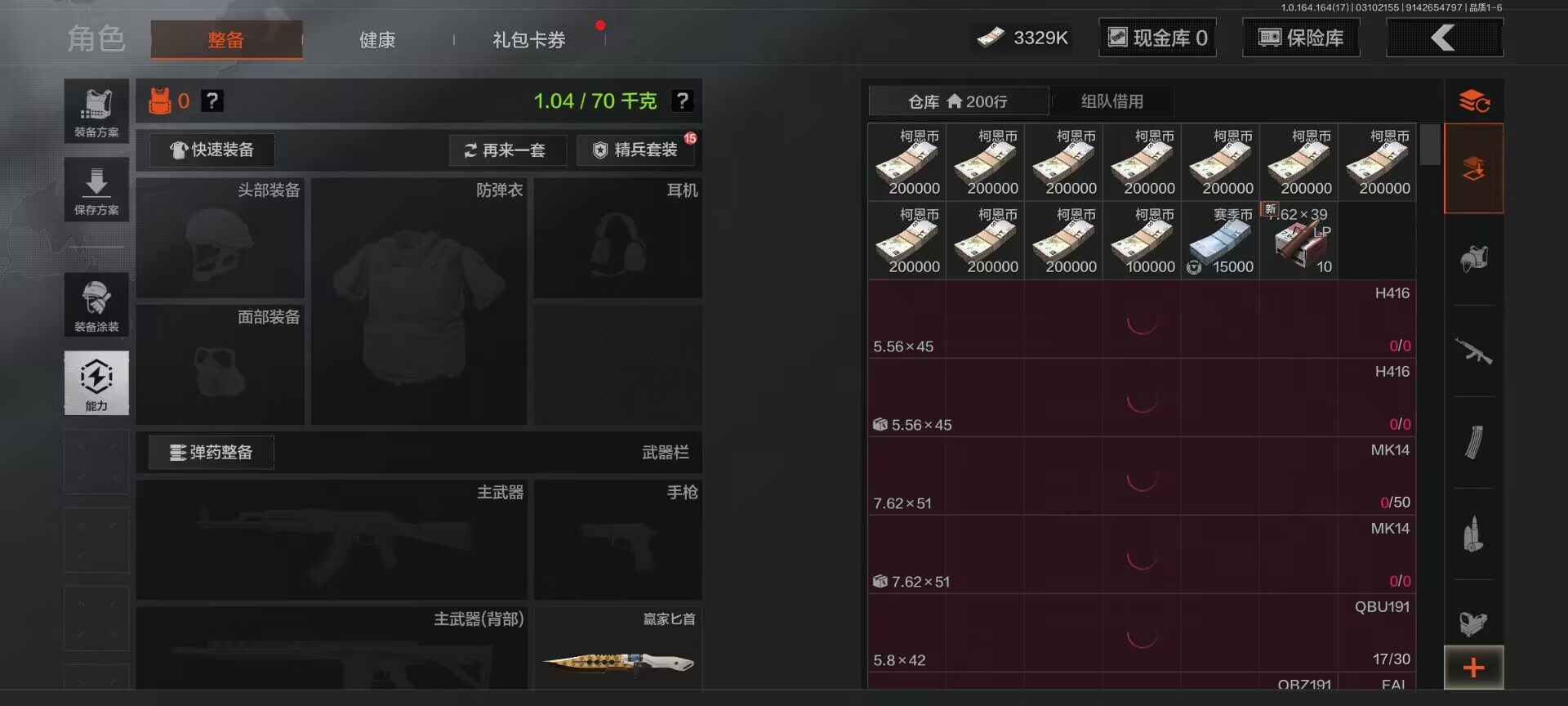The height and width of the screenshot is (706, 1568).
Task: Filter warehouse by magazine icon
Action: point(1474,443)
